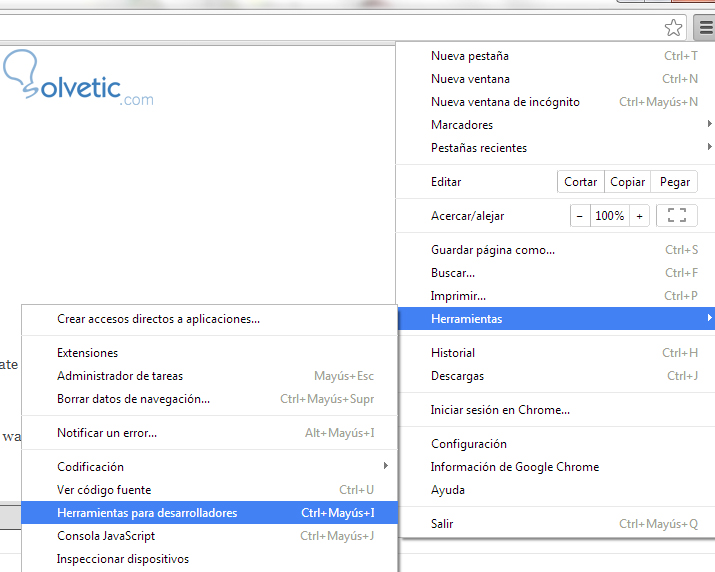The width and height of the screenshot is (715, 572).
Task: Expand the Codificación submenu arrow
Action: 386,466
